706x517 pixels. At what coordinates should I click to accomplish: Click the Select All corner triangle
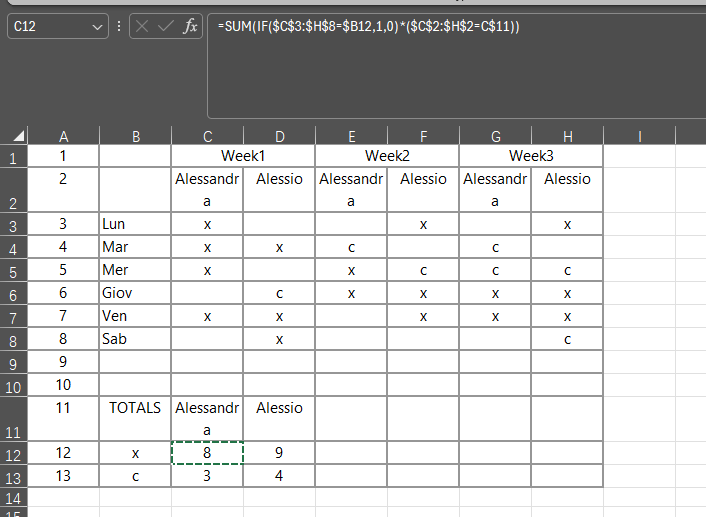[18, 136]
